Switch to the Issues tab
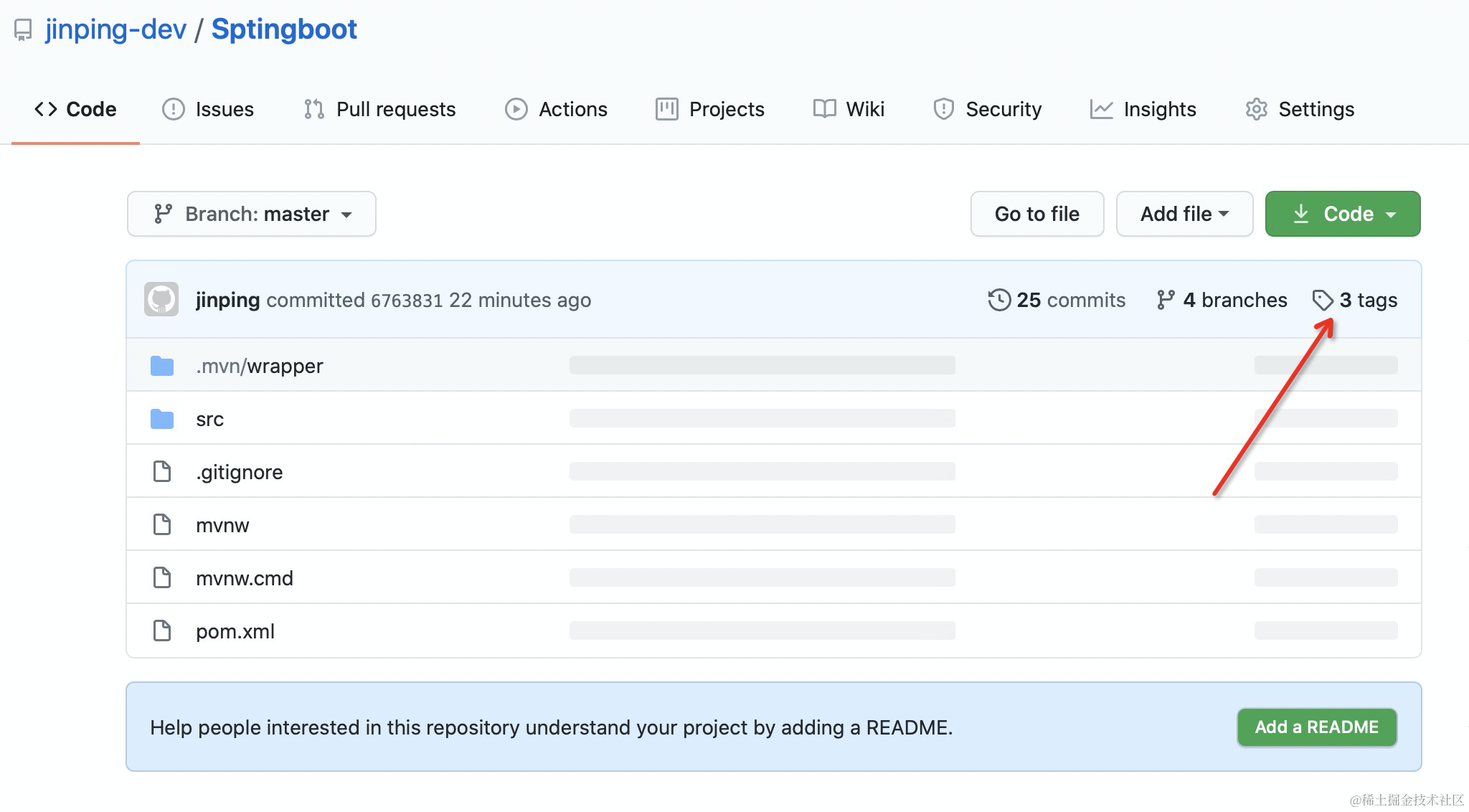 (x=208, y=109)
